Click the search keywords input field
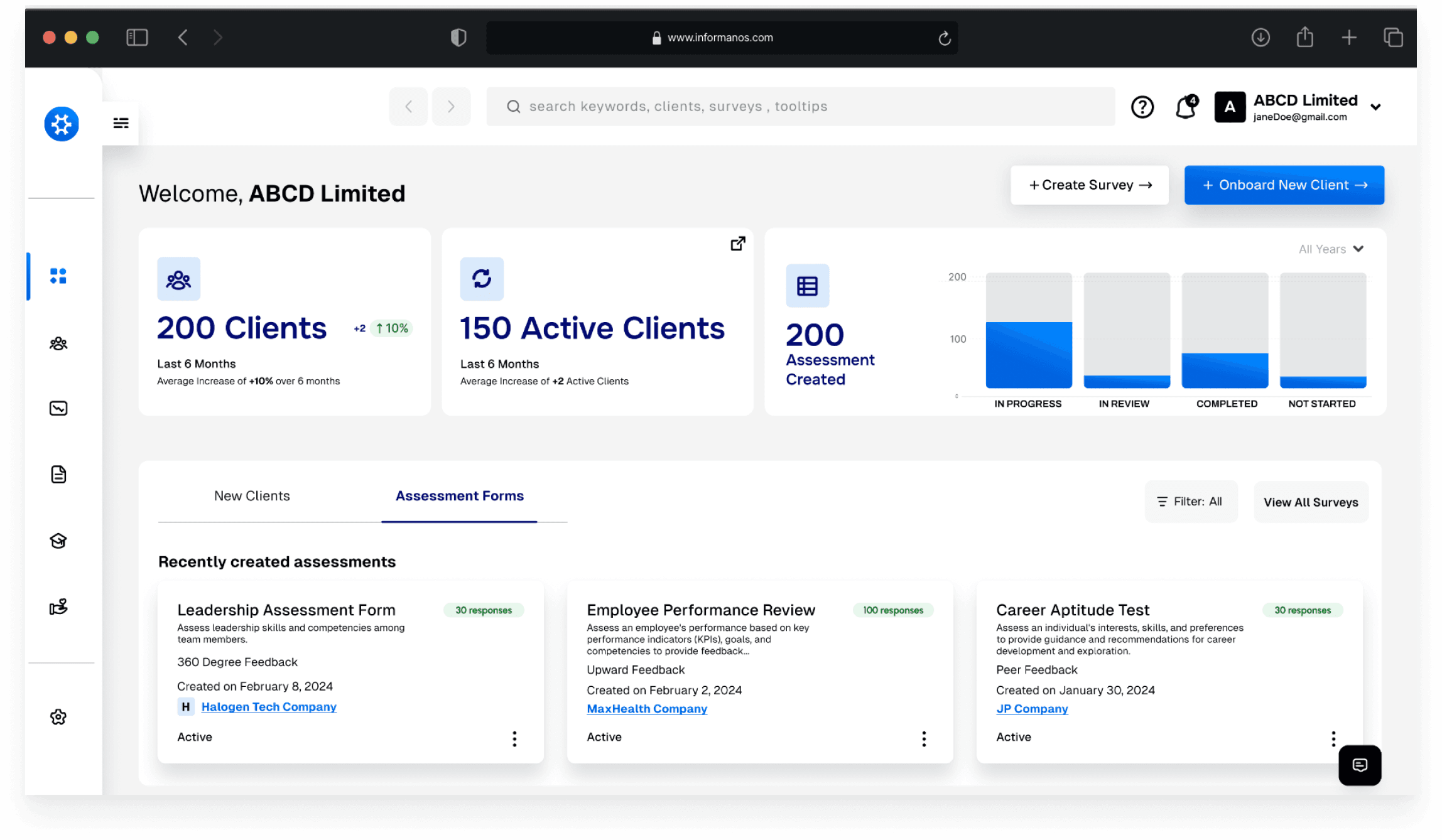The height and width of the screenshot is (840, 1442). [x=800, y=107]
